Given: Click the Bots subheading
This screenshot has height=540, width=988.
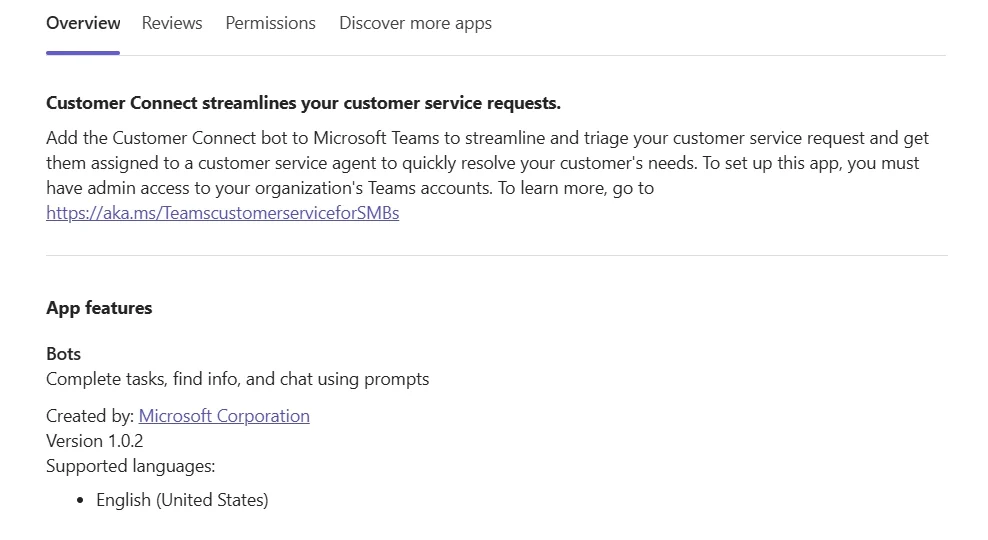Looking at the screenshot, I should pyautogui.click(x=63, y=354).
